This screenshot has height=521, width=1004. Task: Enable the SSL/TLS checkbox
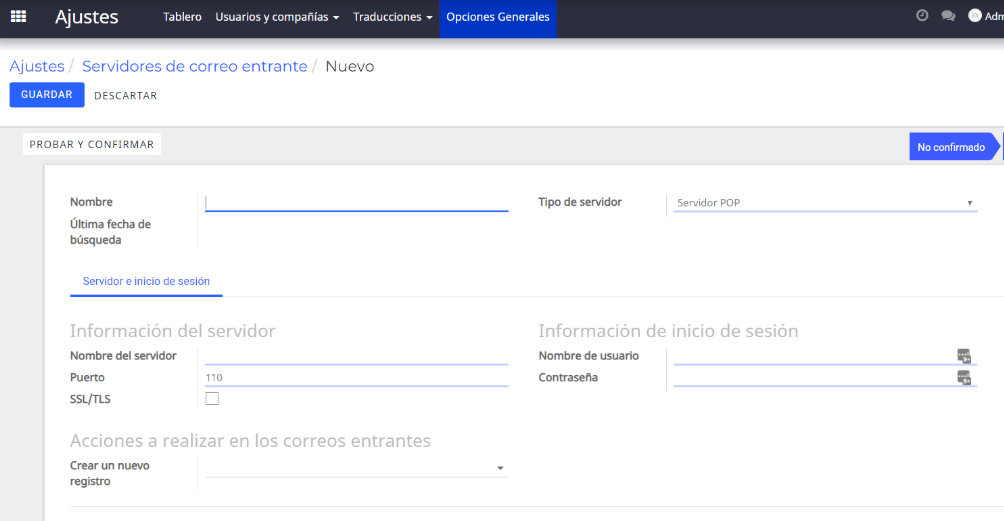pyautogui.click(x=212, y=399)
